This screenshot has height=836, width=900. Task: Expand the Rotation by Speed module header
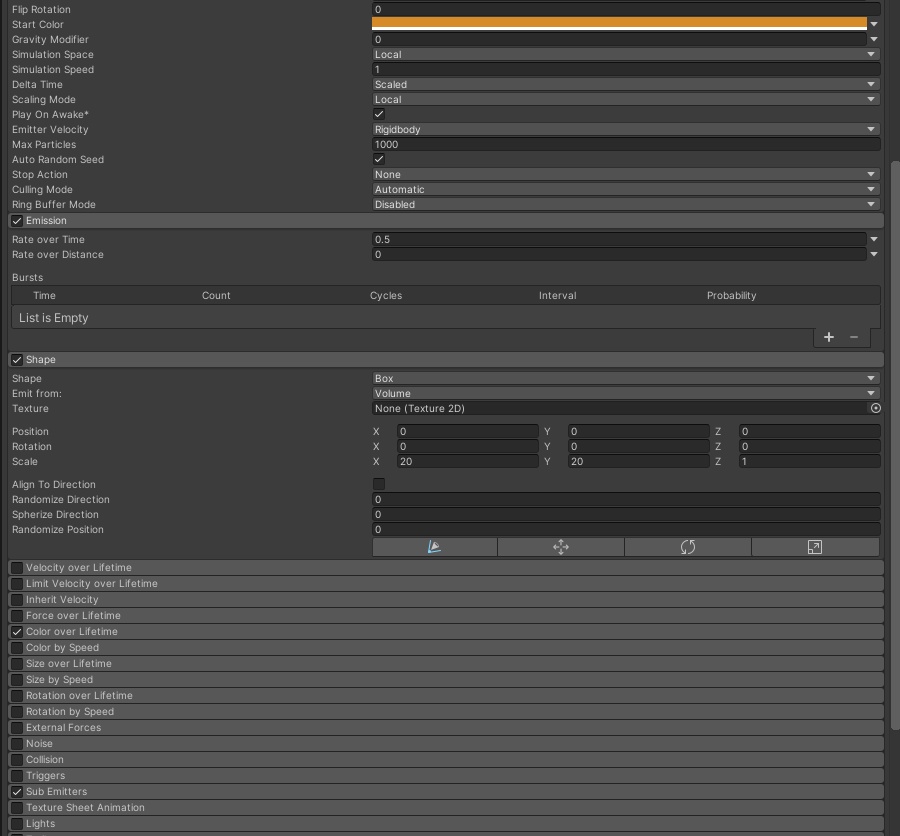click(446, 711)
